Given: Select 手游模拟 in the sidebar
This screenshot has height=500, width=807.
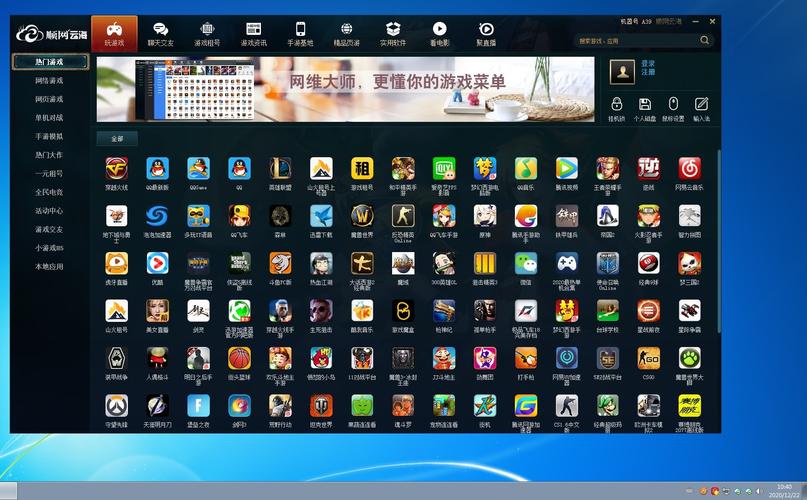Looking at the screenshot, I should [49, 136].
